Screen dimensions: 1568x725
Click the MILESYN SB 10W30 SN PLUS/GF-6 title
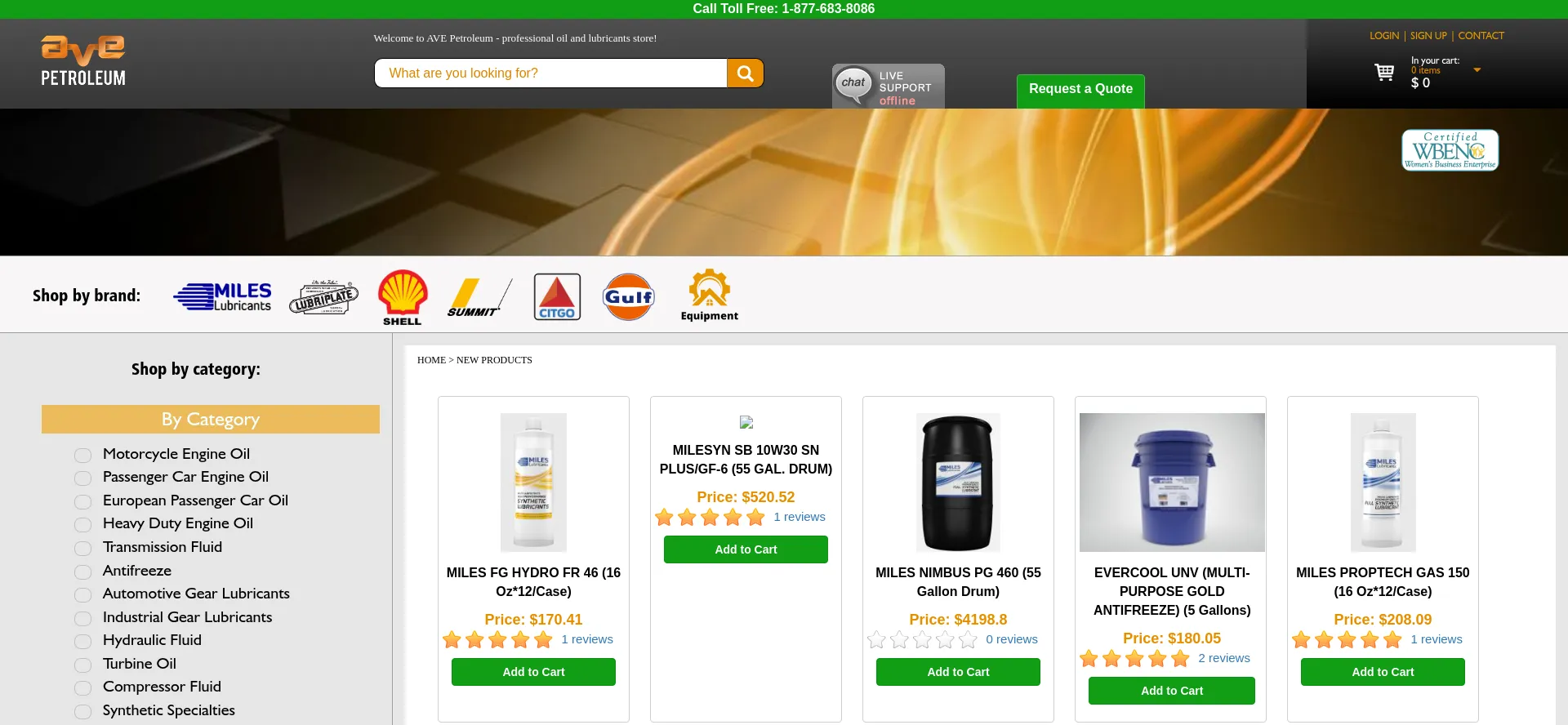[746, 460]
